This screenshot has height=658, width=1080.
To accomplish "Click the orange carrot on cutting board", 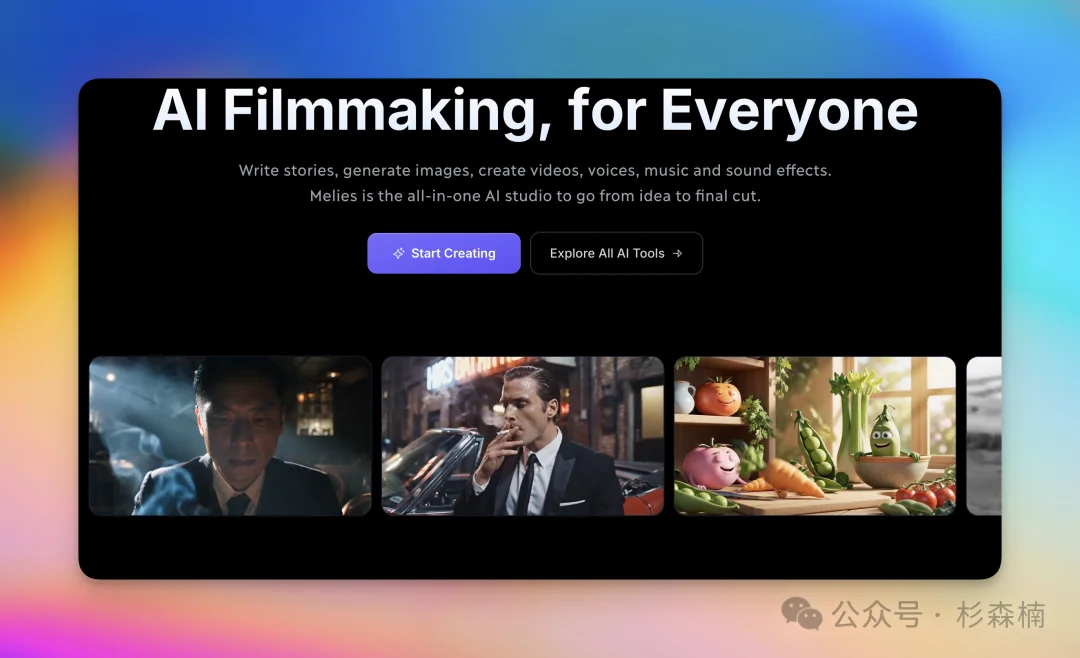I will click(792, 477).
